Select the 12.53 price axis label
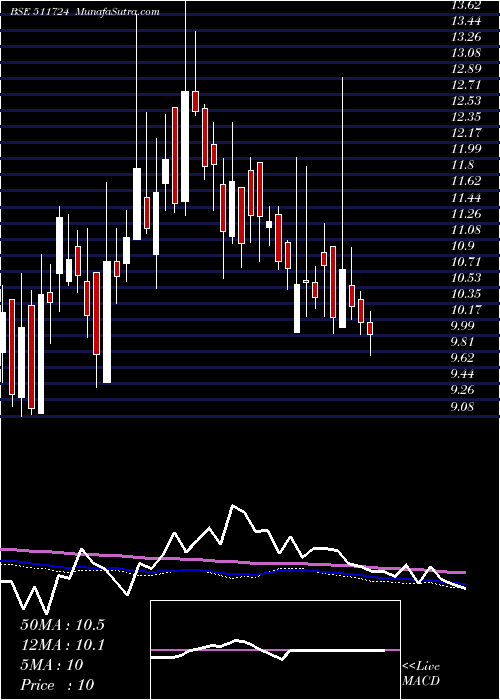Screen dimensions: 500x700 (466, 101)
